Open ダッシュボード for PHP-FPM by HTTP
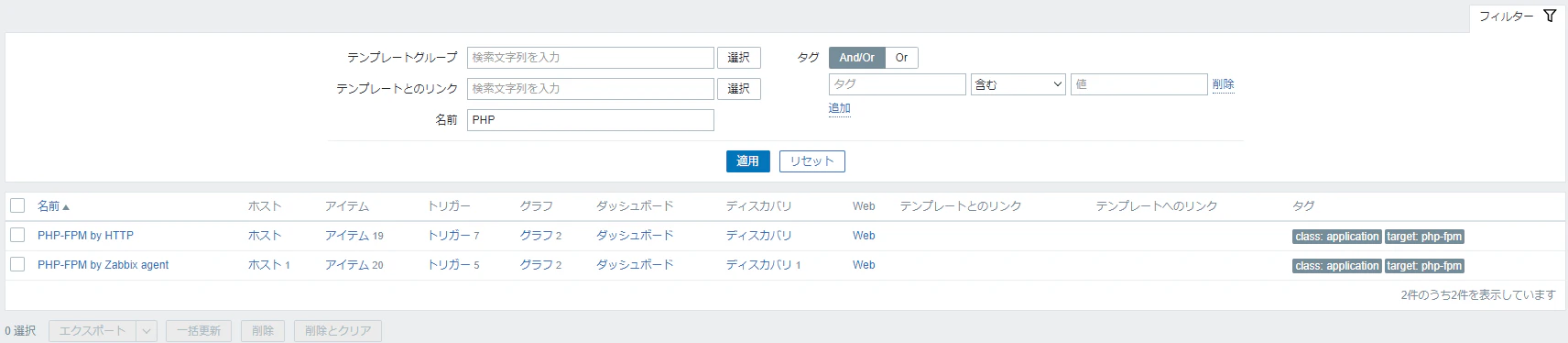1568x343 pixels. (x=635, y=236)
